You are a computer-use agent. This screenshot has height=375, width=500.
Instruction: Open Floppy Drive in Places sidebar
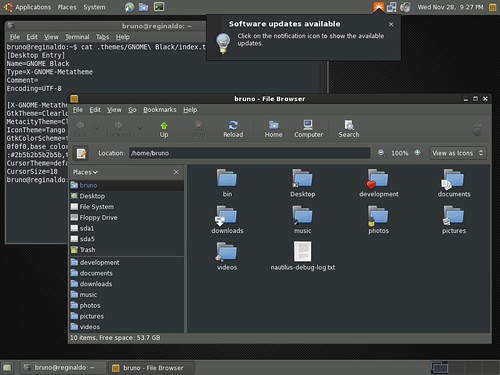(127, 217)
